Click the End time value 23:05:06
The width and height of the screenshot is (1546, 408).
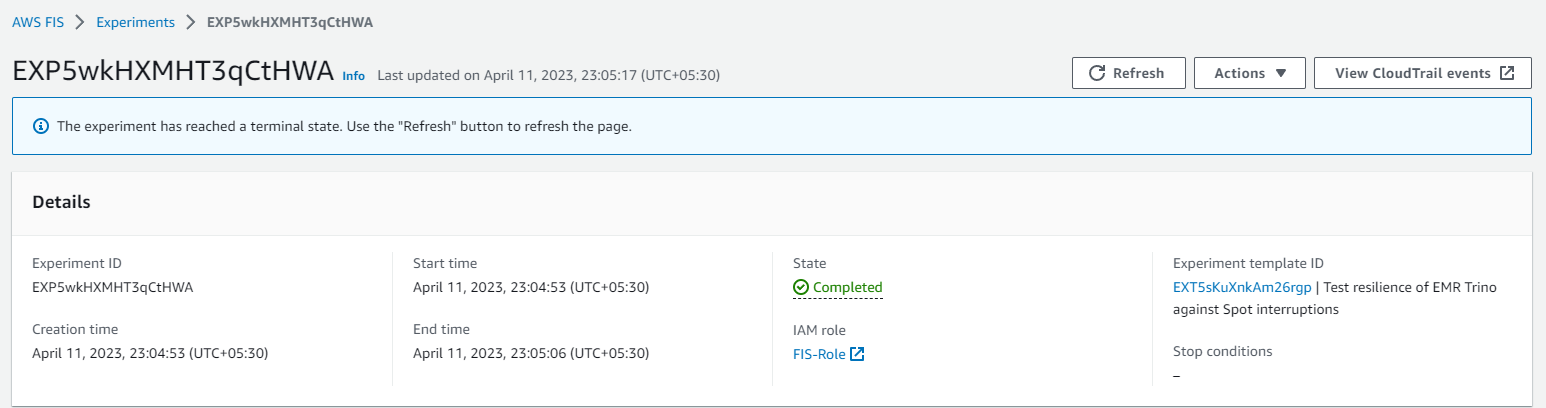(531, 353)
